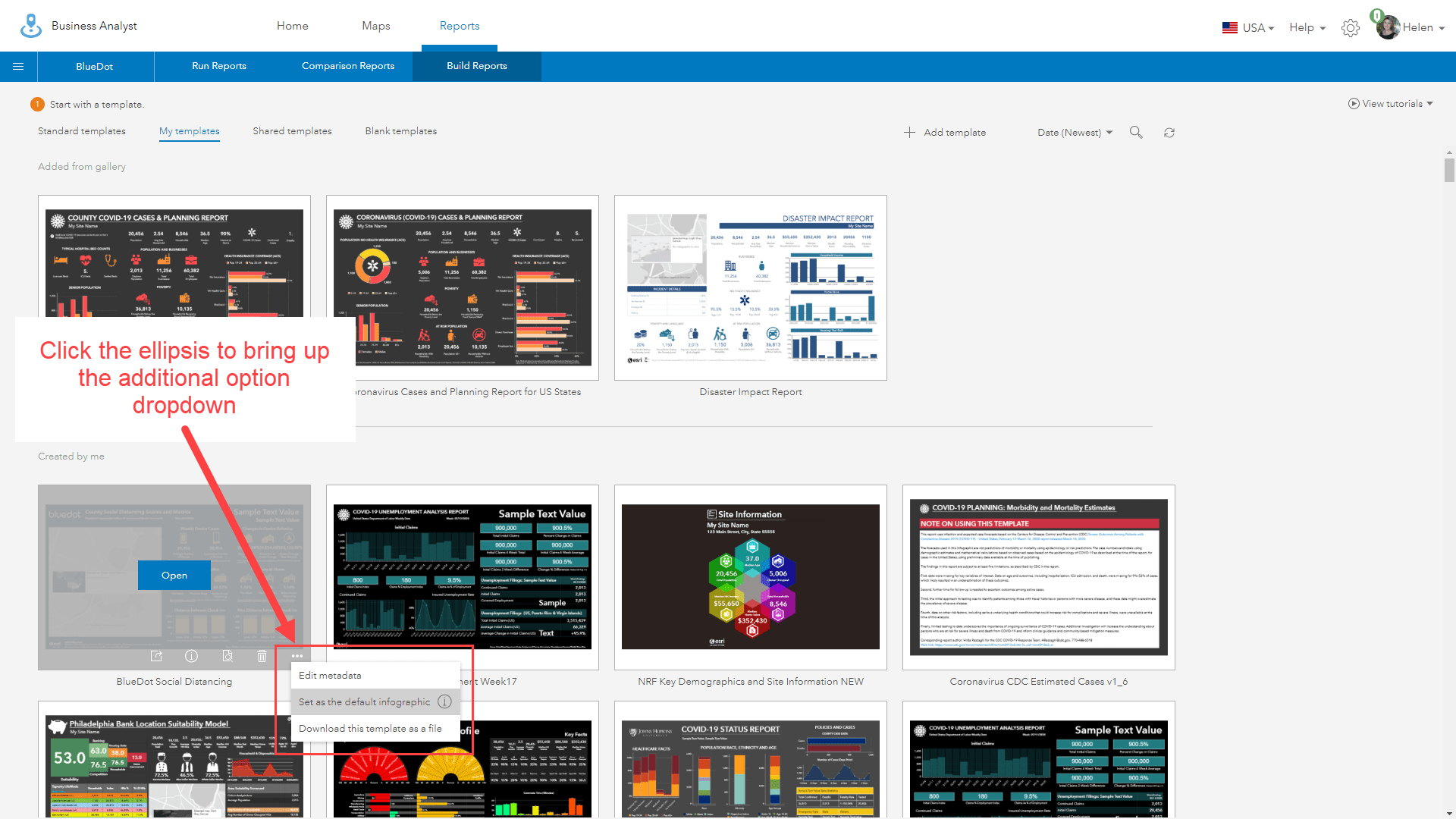The image size is (1456, 819).
Task: Click Download this template as a file
Action: tap(371, 728)
